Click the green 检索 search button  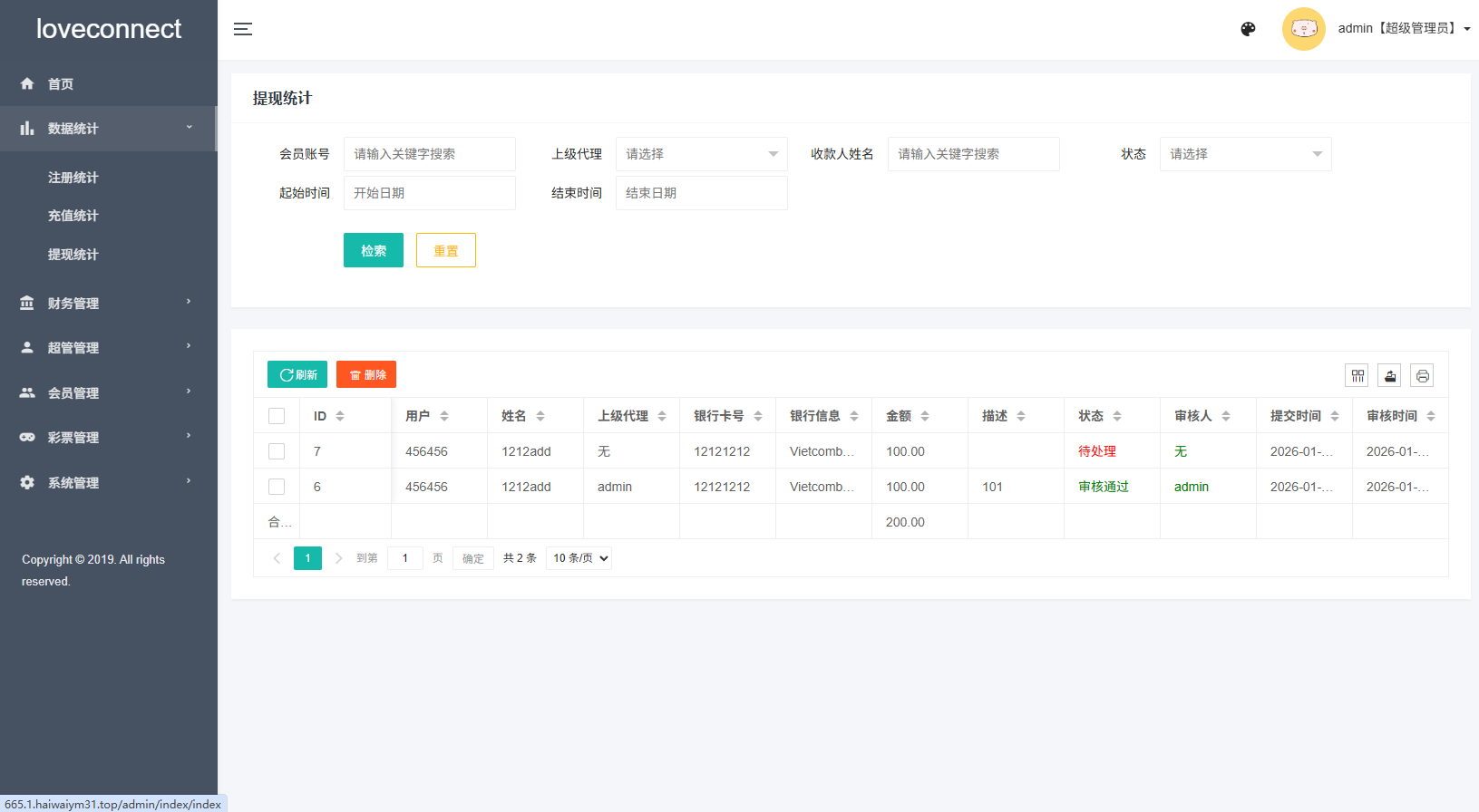pos(373,250)
